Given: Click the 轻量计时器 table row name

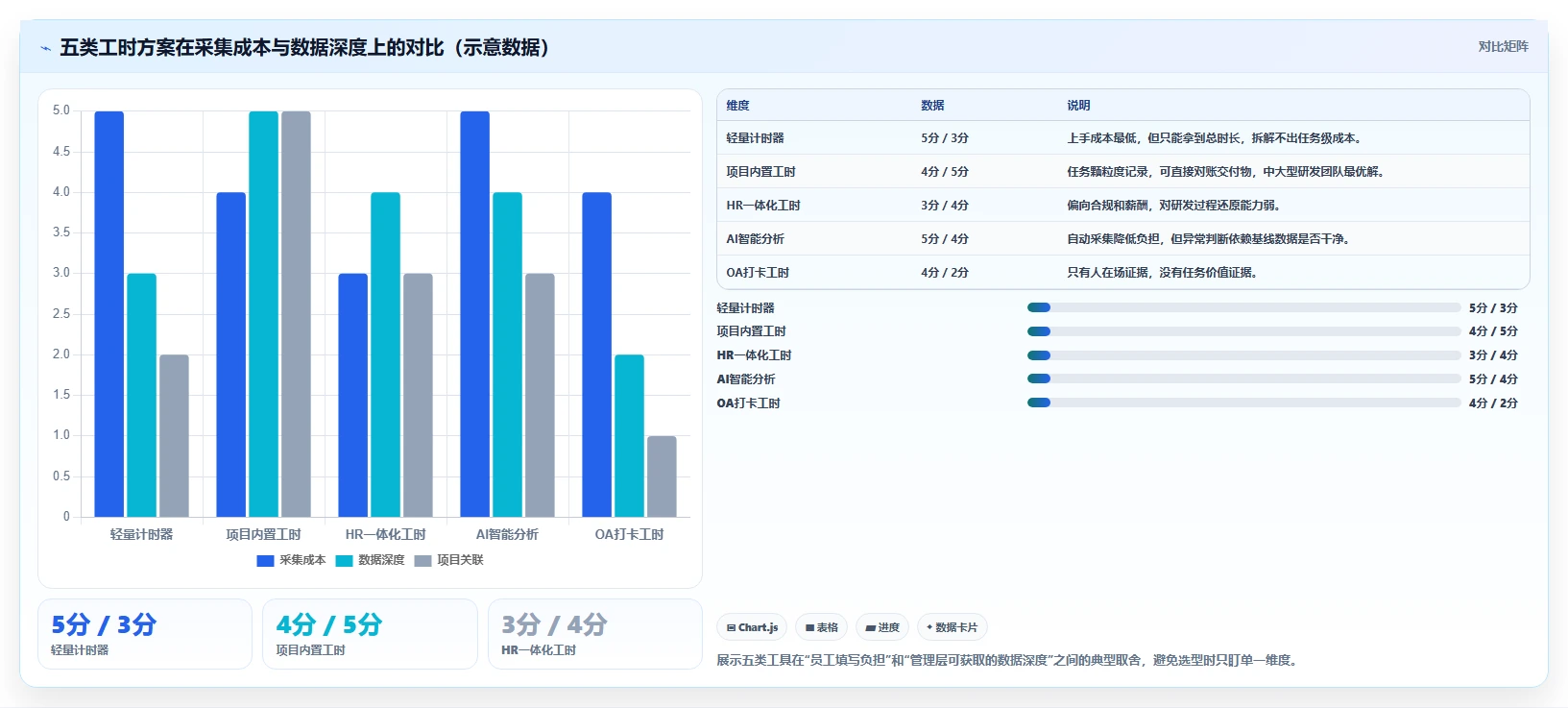Looking at the screenshot, I should (755, 138).
